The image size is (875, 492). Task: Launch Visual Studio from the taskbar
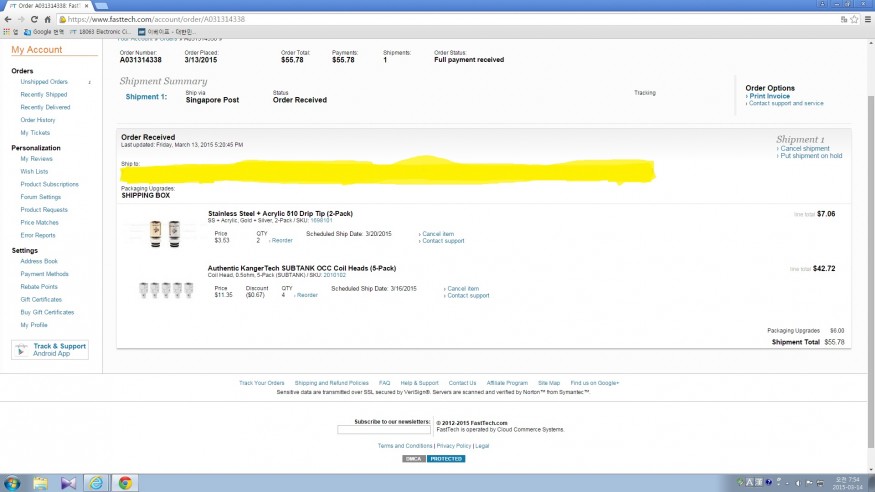point(68,483)
